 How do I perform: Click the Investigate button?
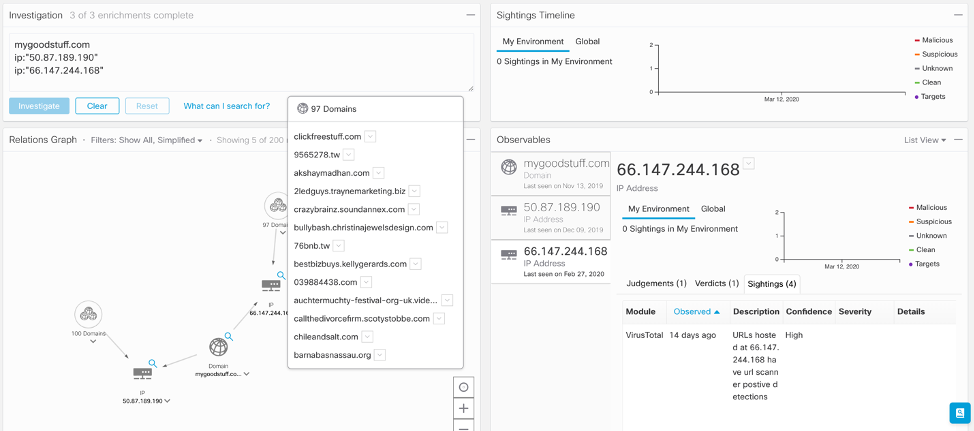(x=39, y=106)
